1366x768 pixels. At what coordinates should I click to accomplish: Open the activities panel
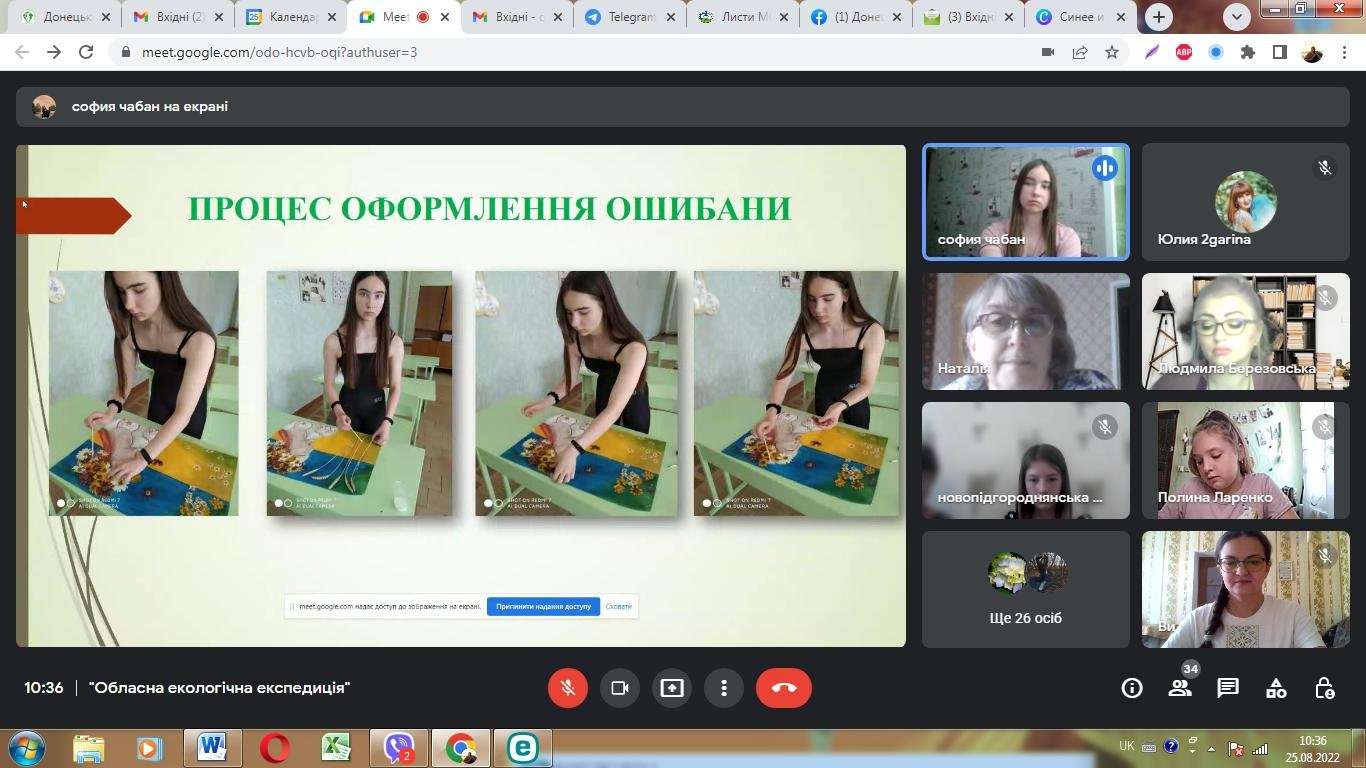[x=1276, y=688]
